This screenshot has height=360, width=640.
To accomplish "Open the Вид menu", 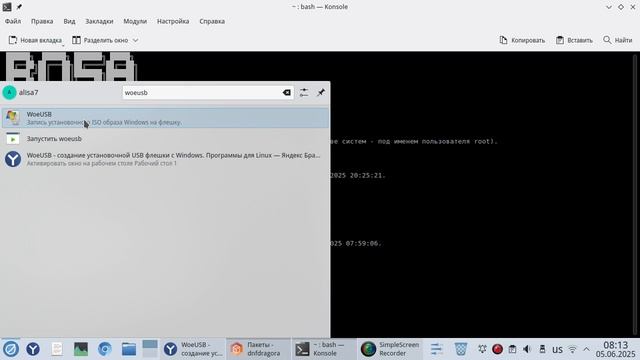I will tap(69, 21).
